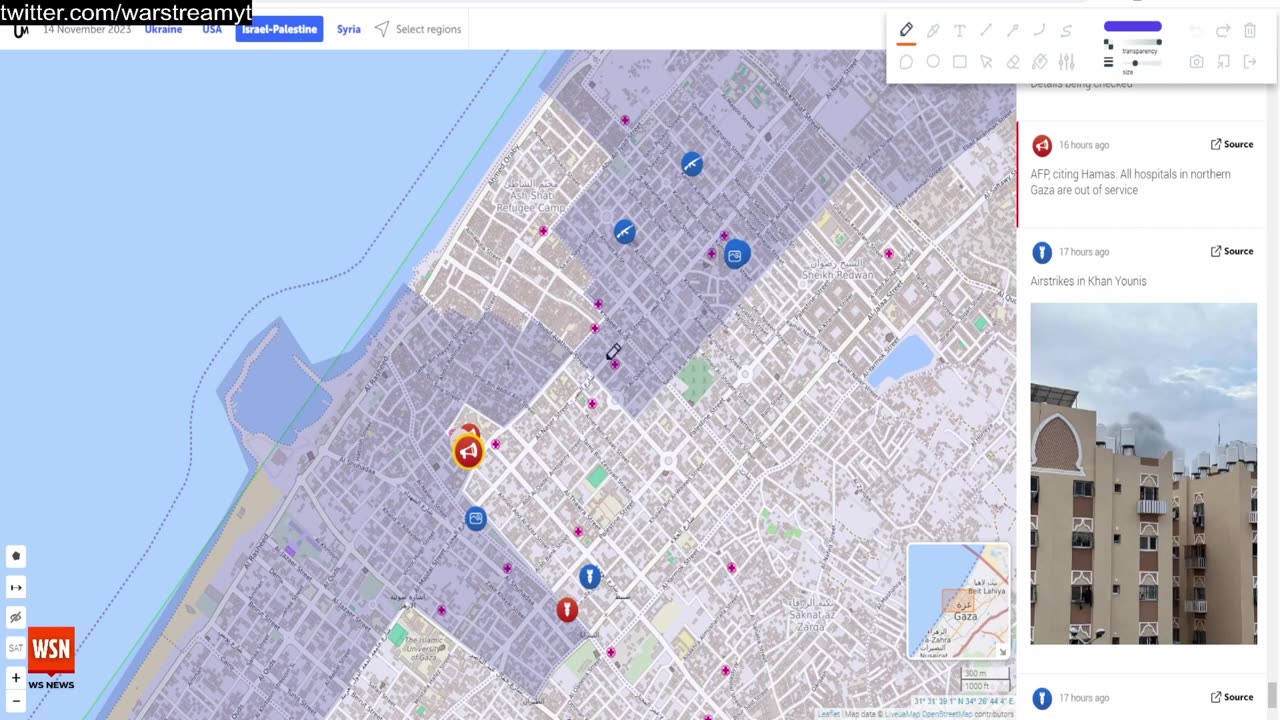Image resolution: width=1280 pixels, height=720 pixels.
Task: Select the cursor pointer tool
Action: coord(986,62)
